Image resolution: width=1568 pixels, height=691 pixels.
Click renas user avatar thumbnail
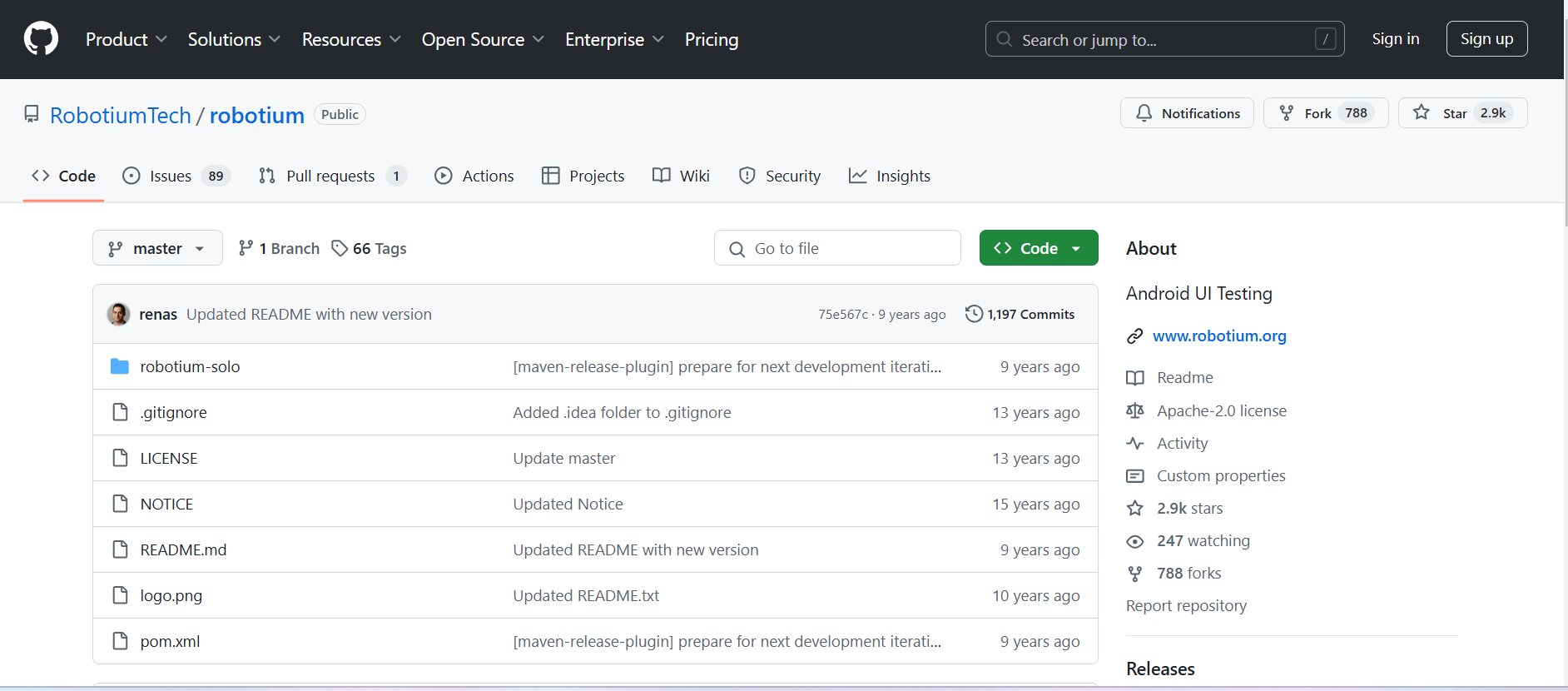tap(118, 314)
